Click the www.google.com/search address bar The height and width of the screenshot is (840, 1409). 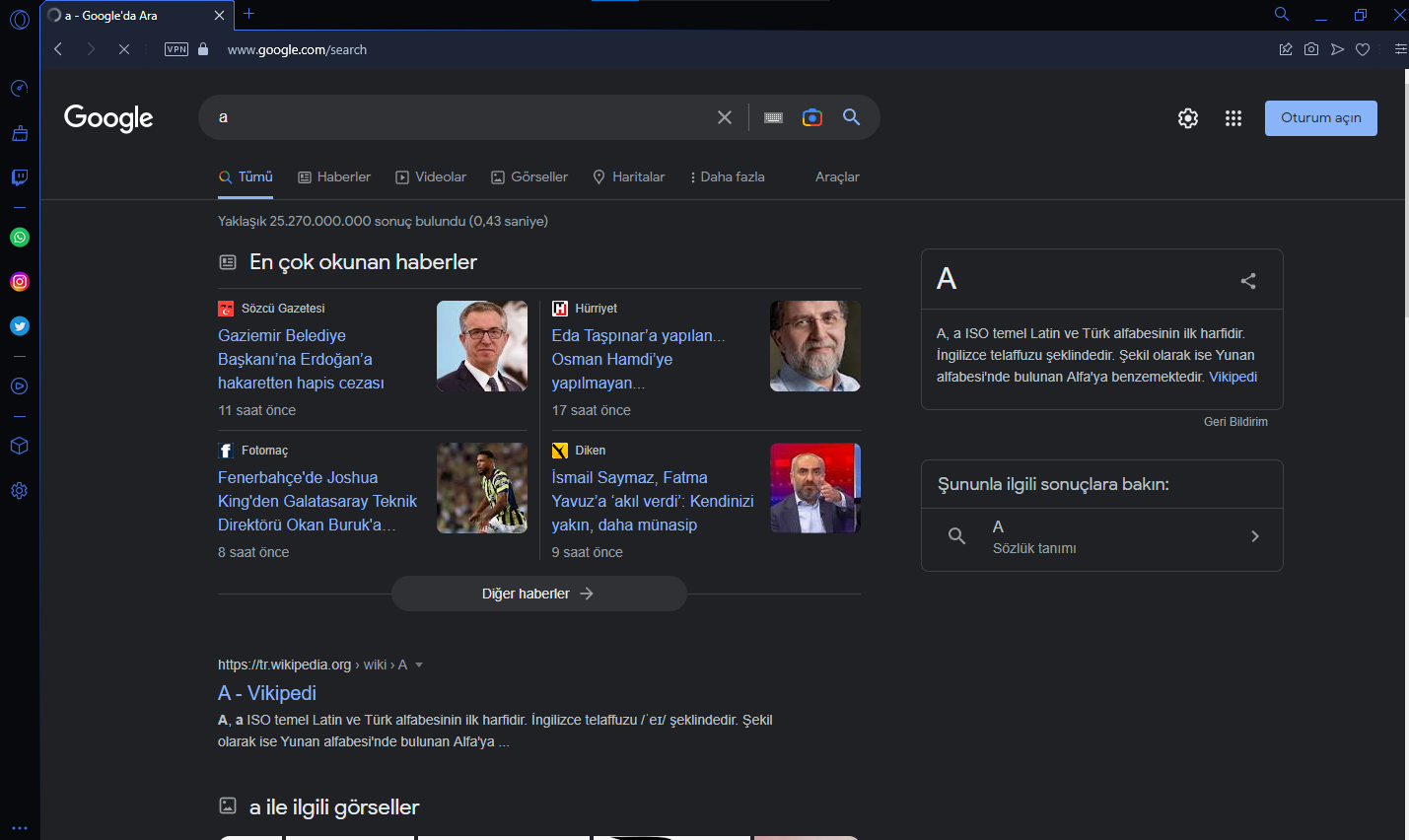(x=297, y=49)
